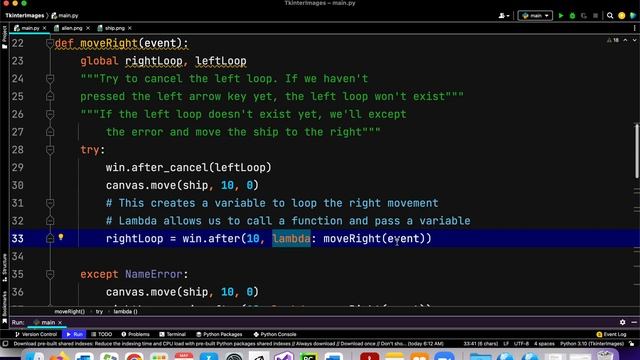Screen dimensions: 640x360
Task: Click the highlighted lambda keyword on line 33
Action: point(291,238)
